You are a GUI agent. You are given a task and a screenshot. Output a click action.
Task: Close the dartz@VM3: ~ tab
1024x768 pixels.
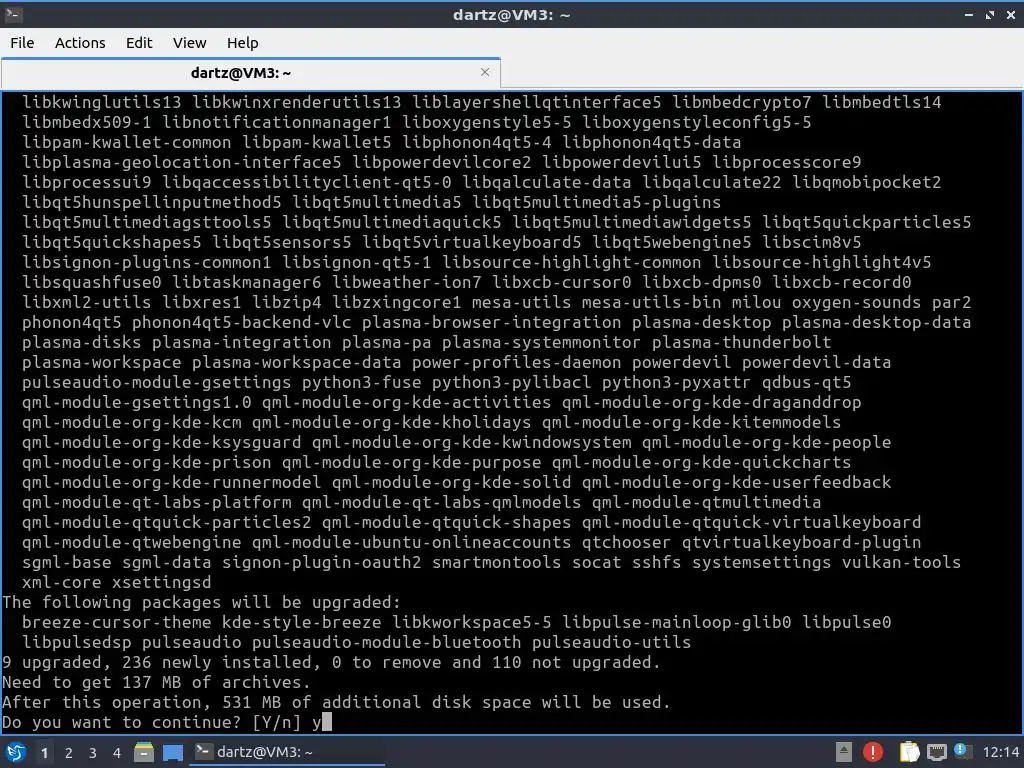coord(485,72)
